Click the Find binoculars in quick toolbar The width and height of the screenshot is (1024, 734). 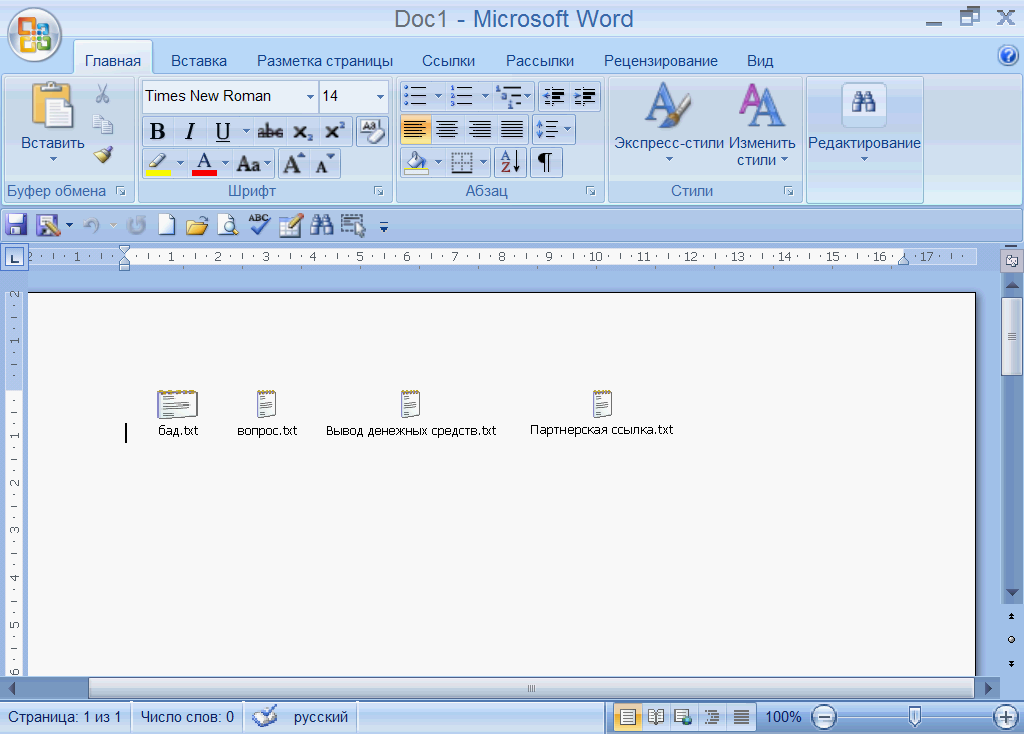tap(321, 225)
